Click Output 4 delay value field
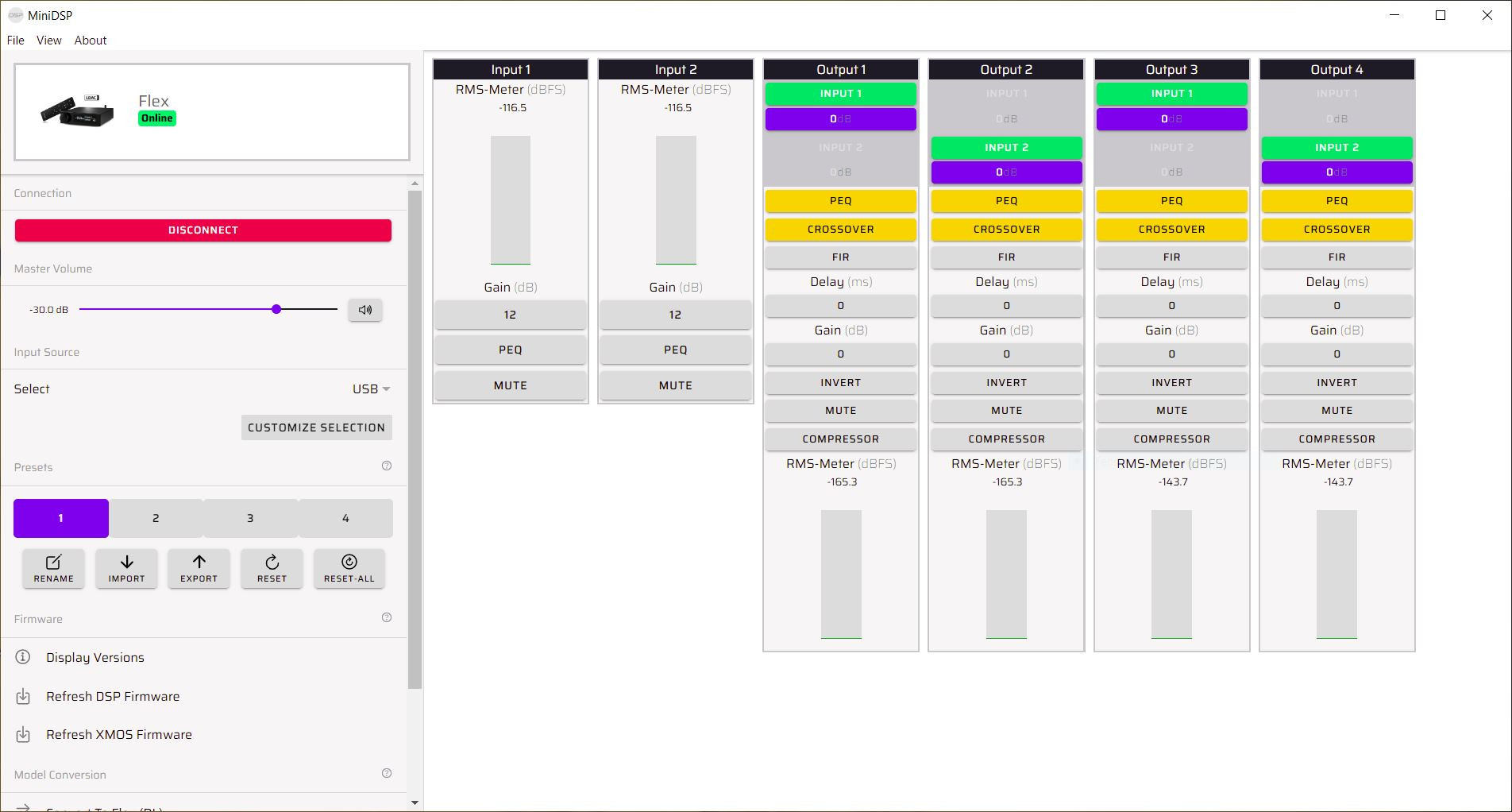1512x812 pixels. (x=1337, y=306)
